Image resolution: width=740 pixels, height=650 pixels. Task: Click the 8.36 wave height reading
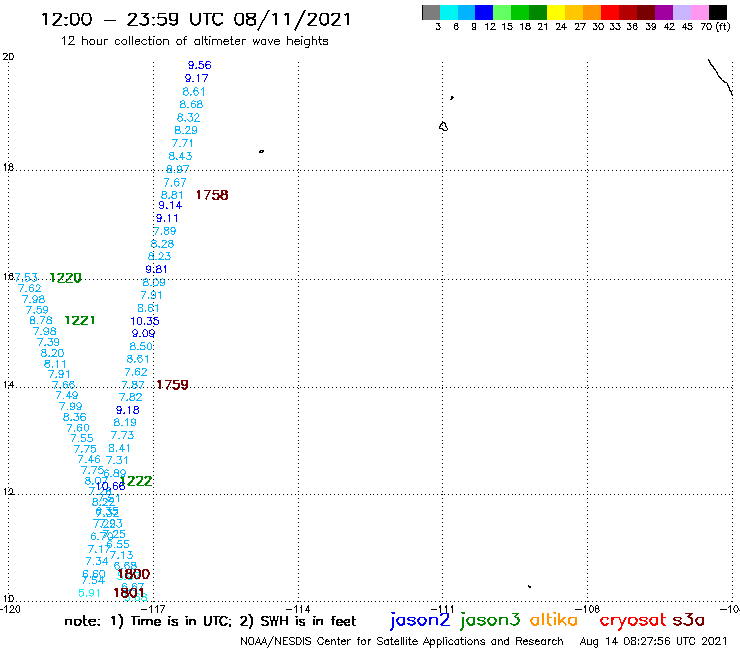(75, 417)
